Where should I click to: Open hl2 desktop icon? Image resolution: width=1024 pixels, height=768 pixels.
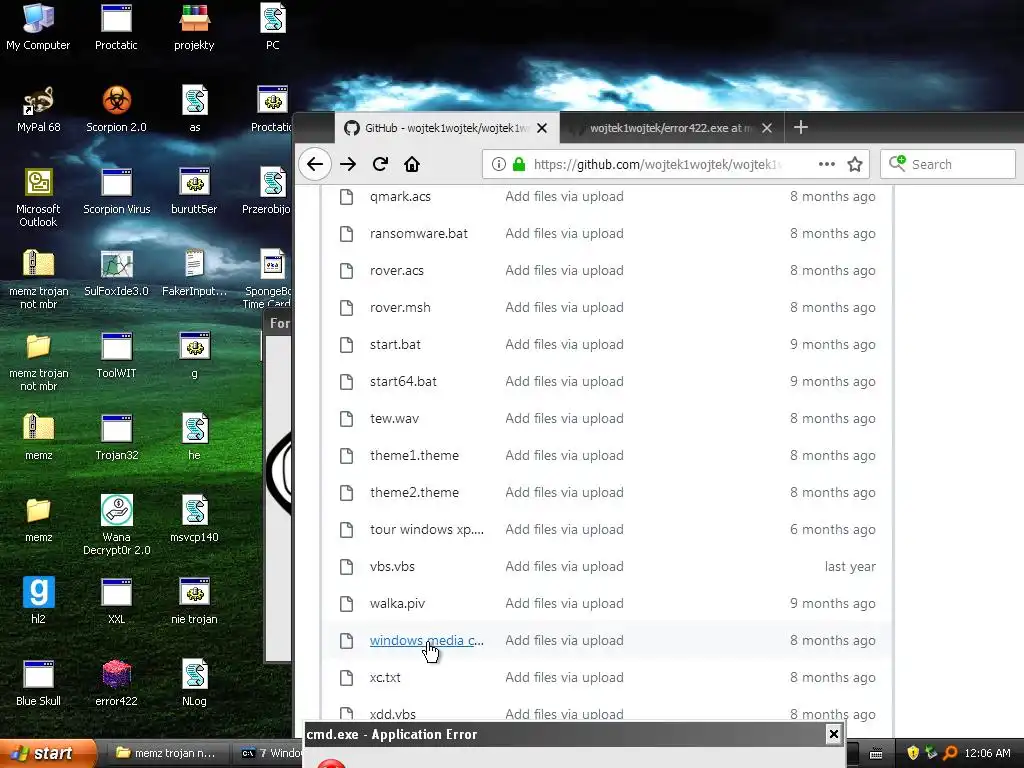(x=38, y=602)
